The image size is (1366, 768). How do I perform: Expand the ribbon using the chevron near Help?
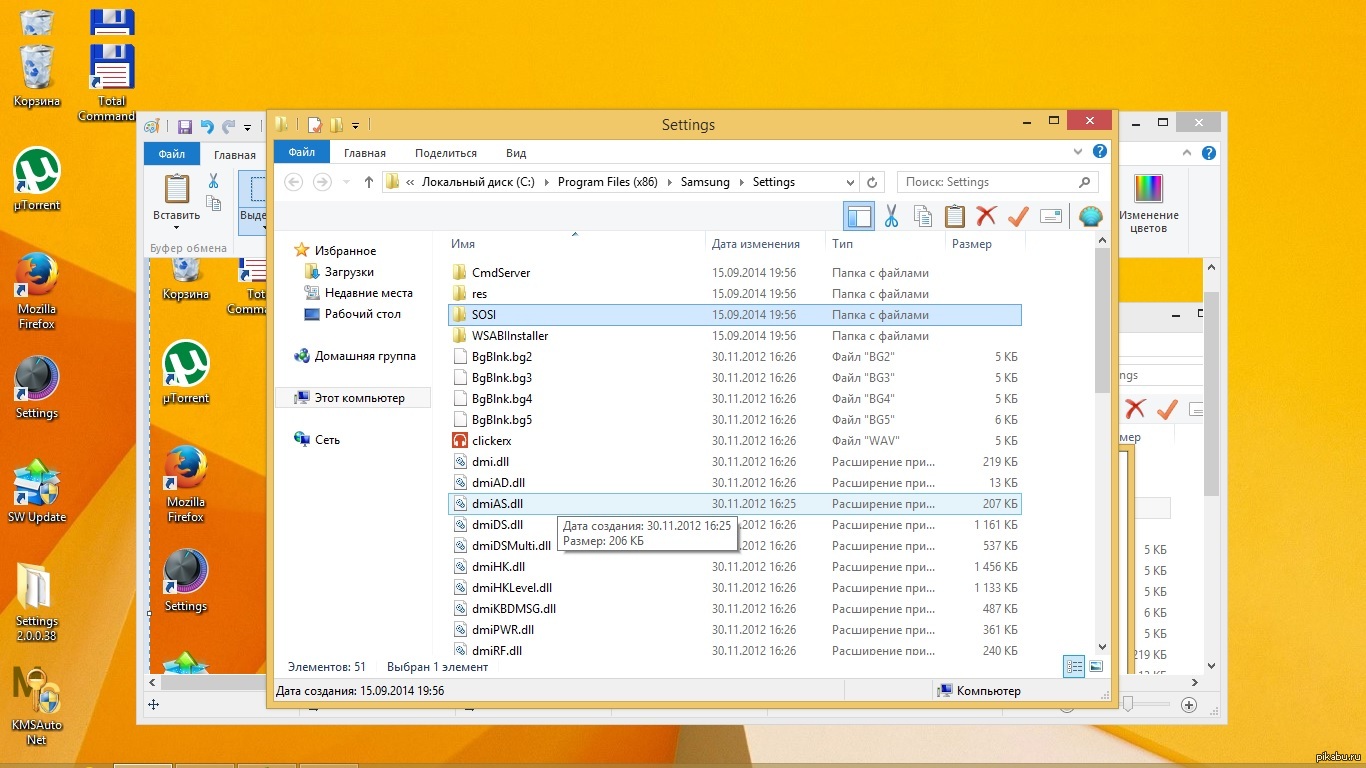tap(1078, 153)
